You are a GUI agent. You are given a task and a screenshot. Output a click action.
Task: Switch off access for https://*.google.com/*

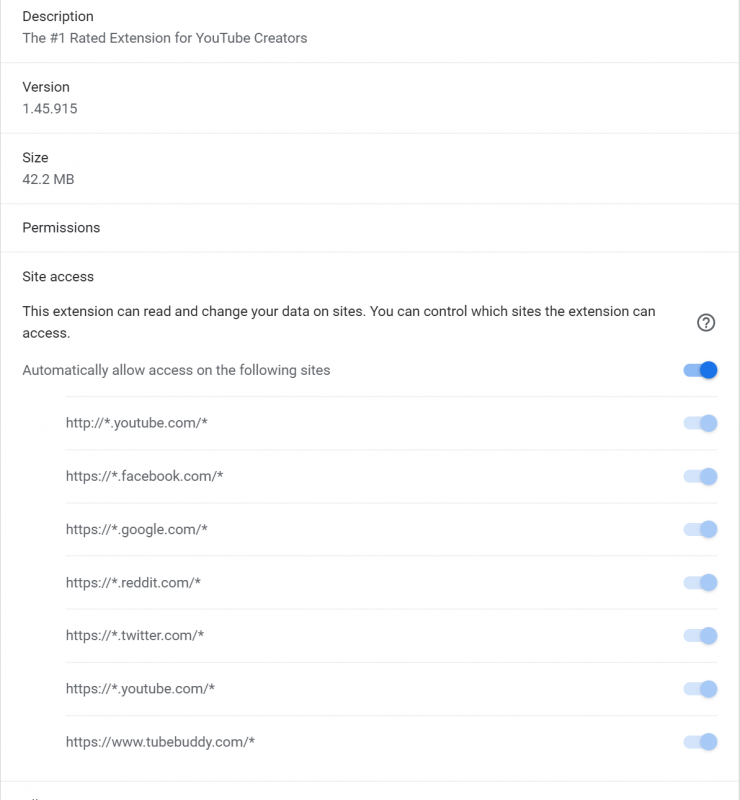tap(700, 529)
